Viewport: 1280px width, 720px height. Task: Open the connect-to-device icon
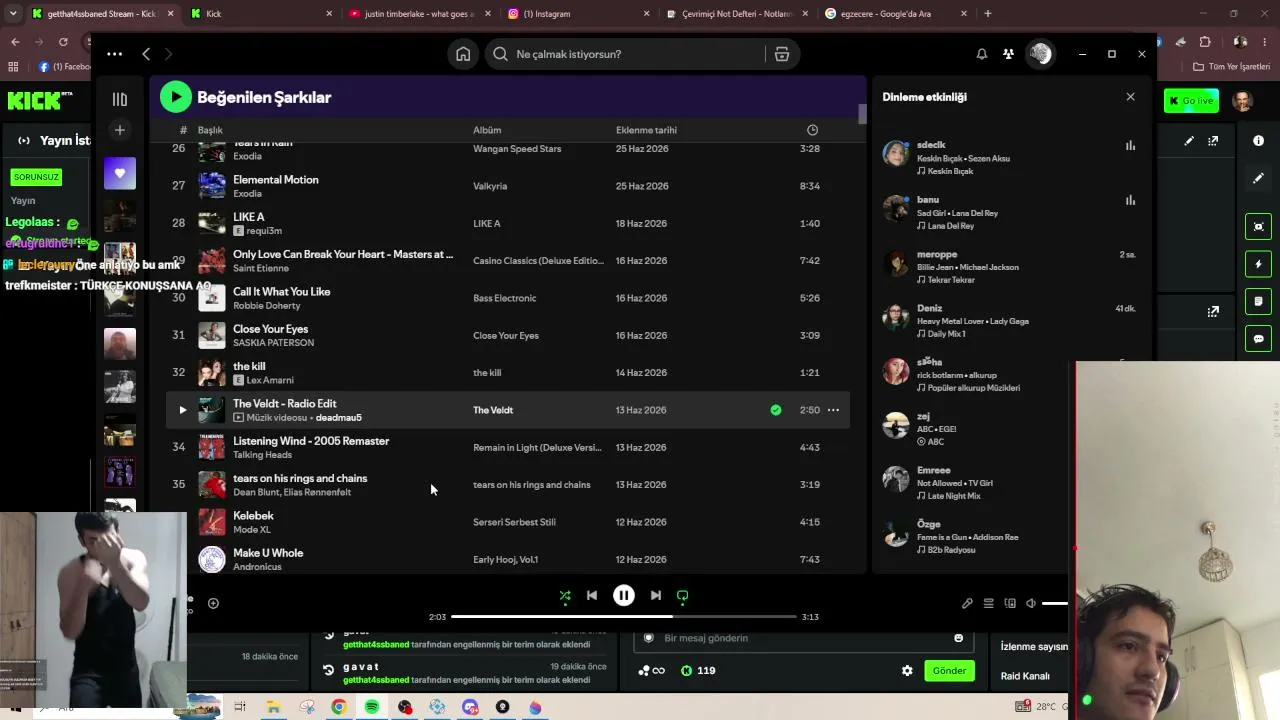pos(1010,604)
